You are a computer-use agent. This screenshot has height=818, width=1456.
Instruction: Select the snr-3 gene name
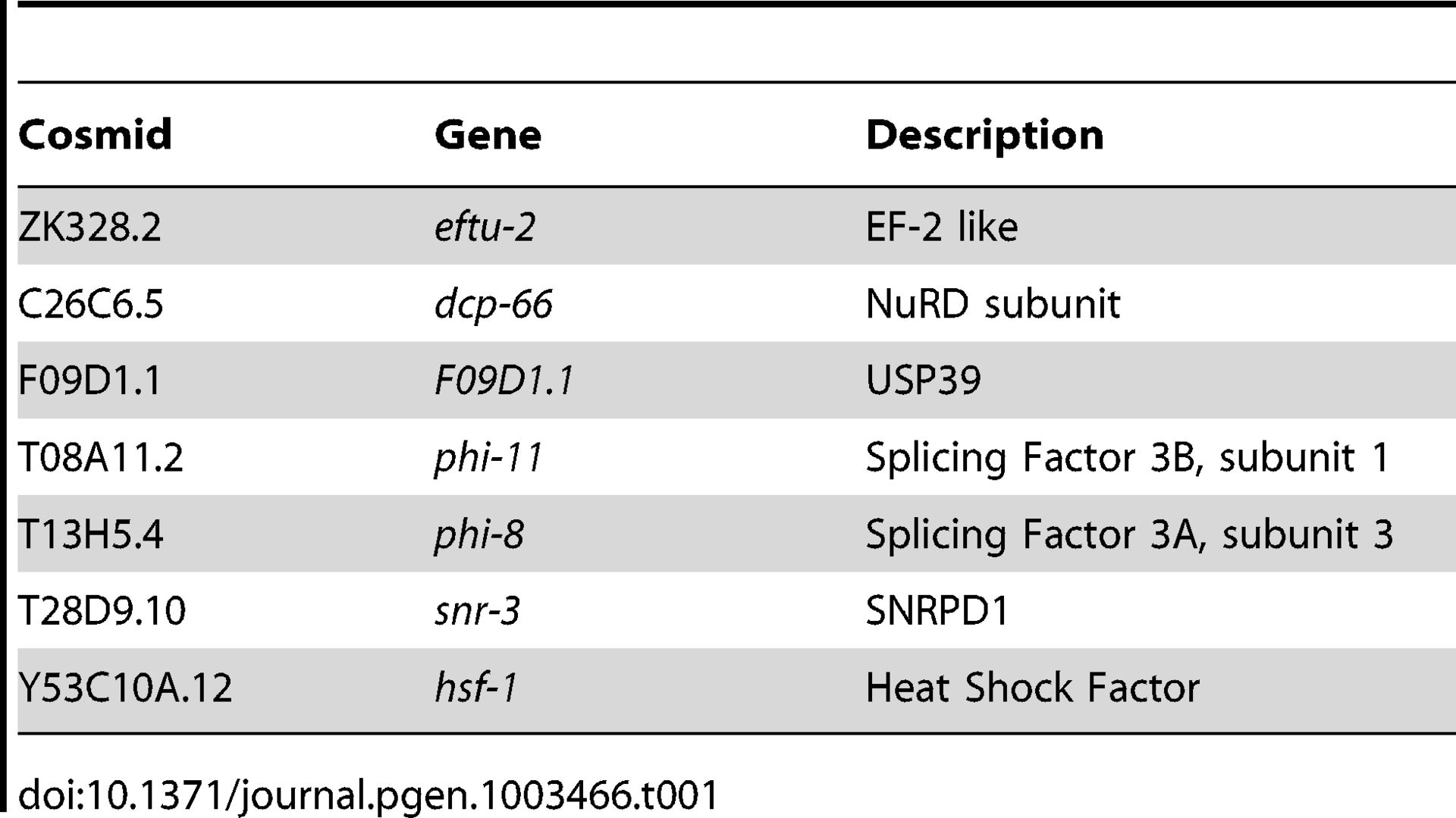[477, 611]
